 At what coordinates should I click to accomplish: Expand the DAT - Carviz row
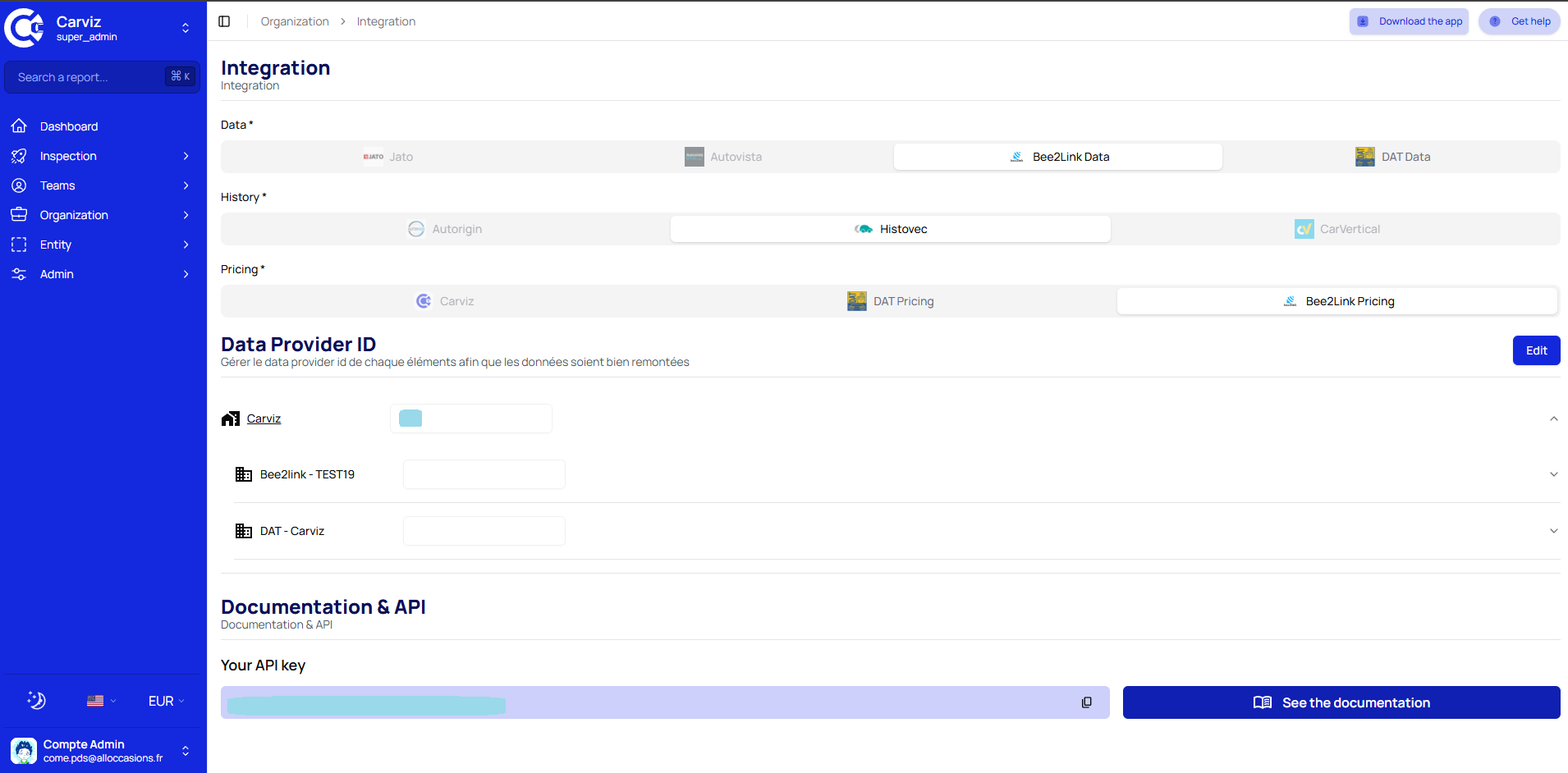pos(1554,531)
